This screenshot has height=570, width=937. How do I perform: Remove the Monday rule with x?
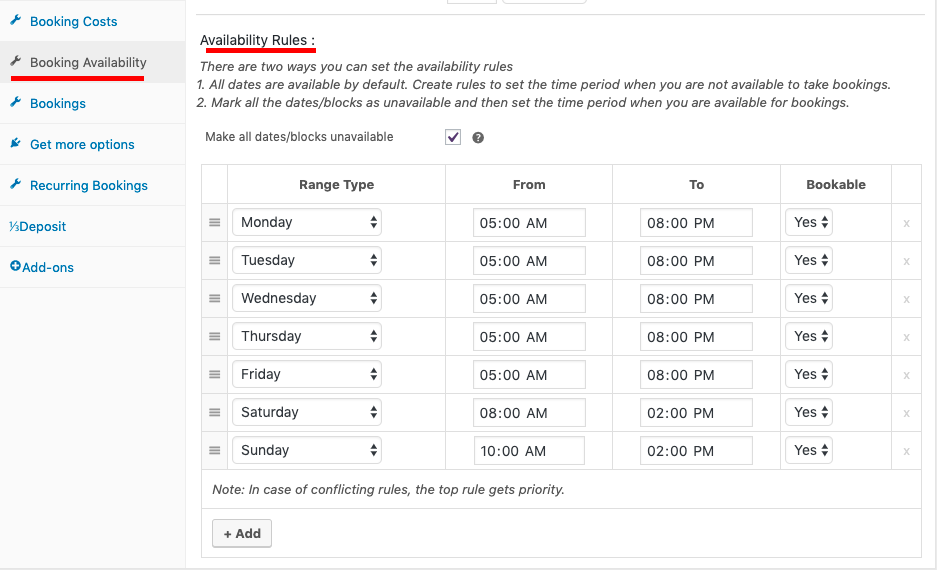(907, 223)
